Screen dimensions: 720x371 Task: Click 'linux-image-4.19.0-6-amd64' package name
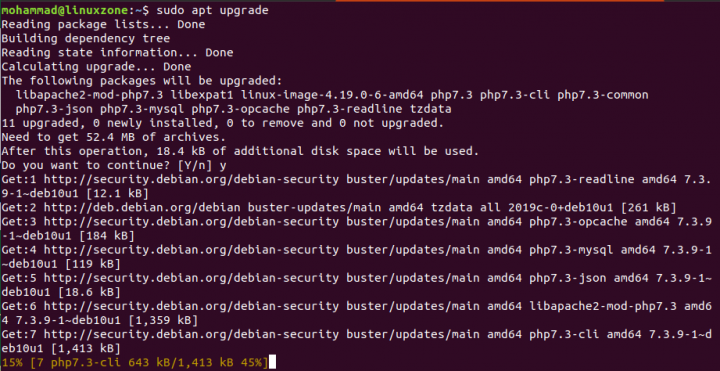tap(332, 95)
